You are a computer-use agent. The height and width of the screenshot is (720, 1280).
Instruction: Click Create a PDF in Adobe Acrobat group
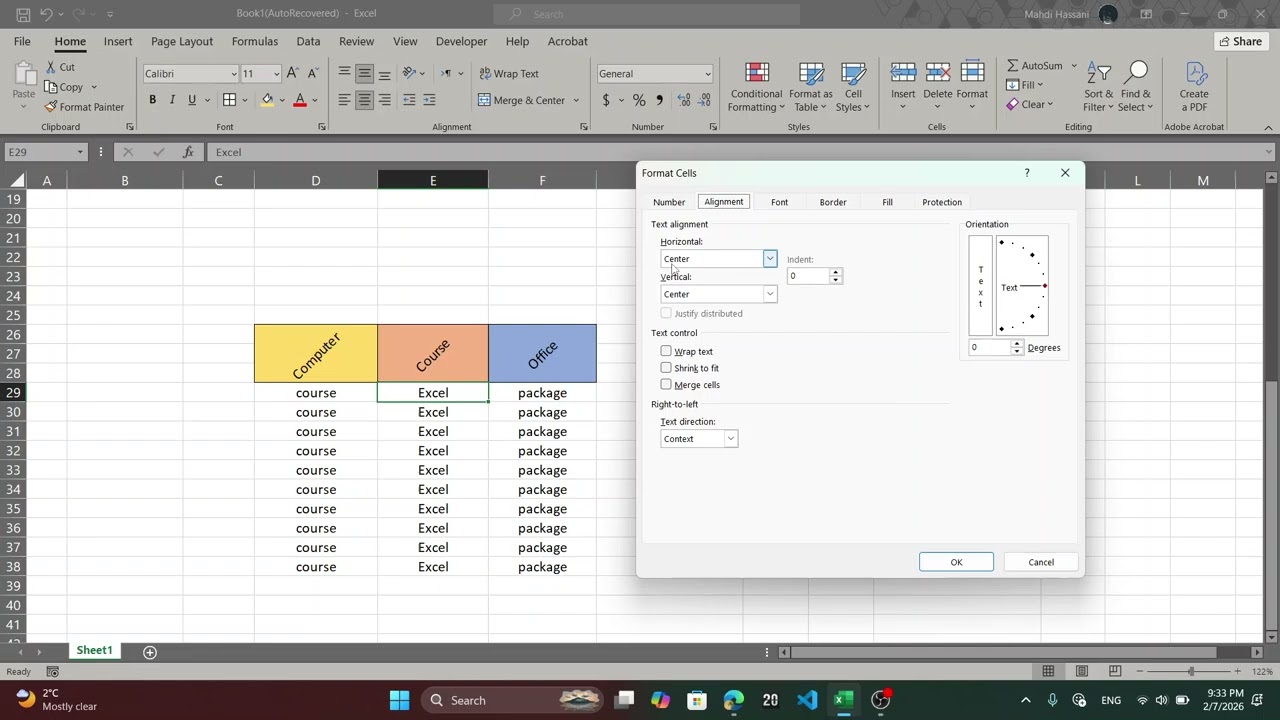click(x=1194, y=88)
